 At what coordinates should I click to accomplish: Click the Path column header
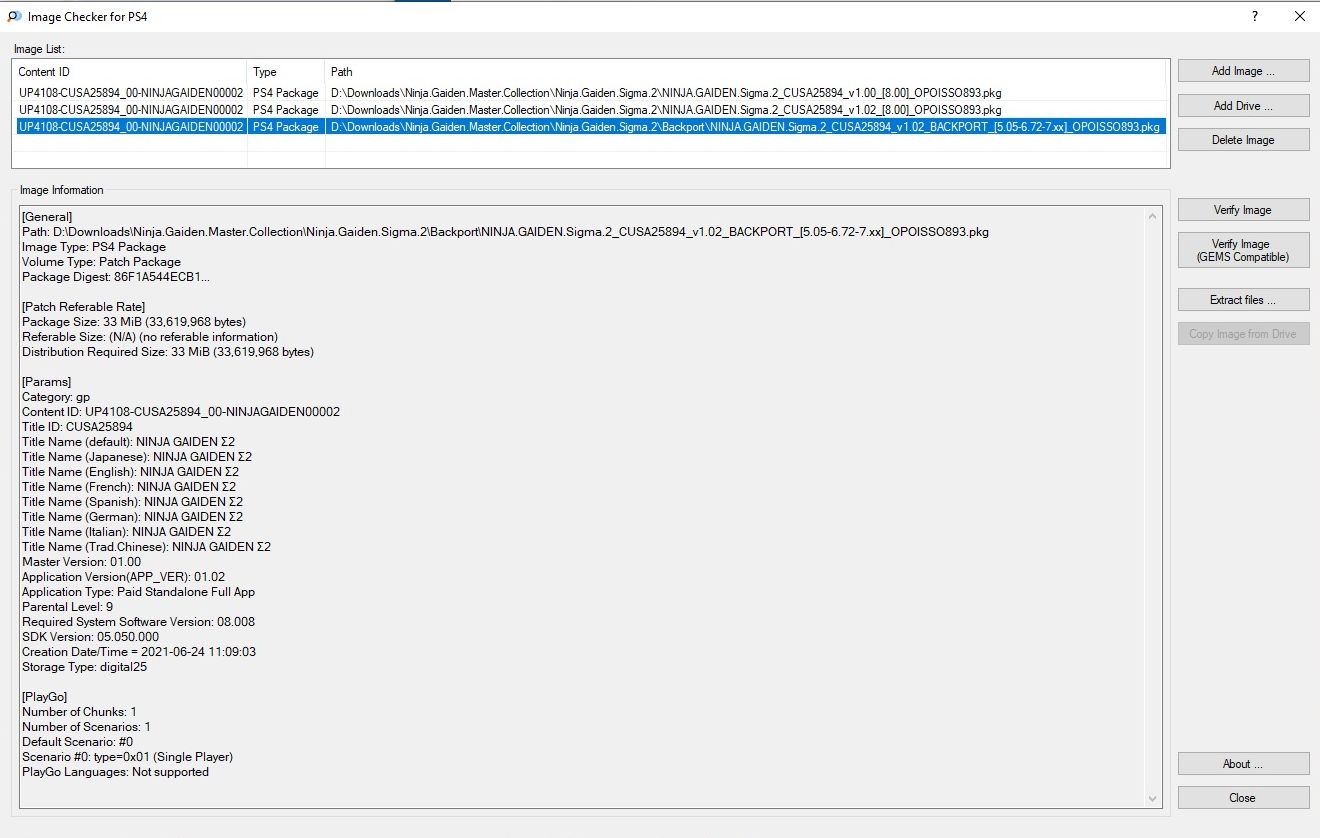(745, 72)
